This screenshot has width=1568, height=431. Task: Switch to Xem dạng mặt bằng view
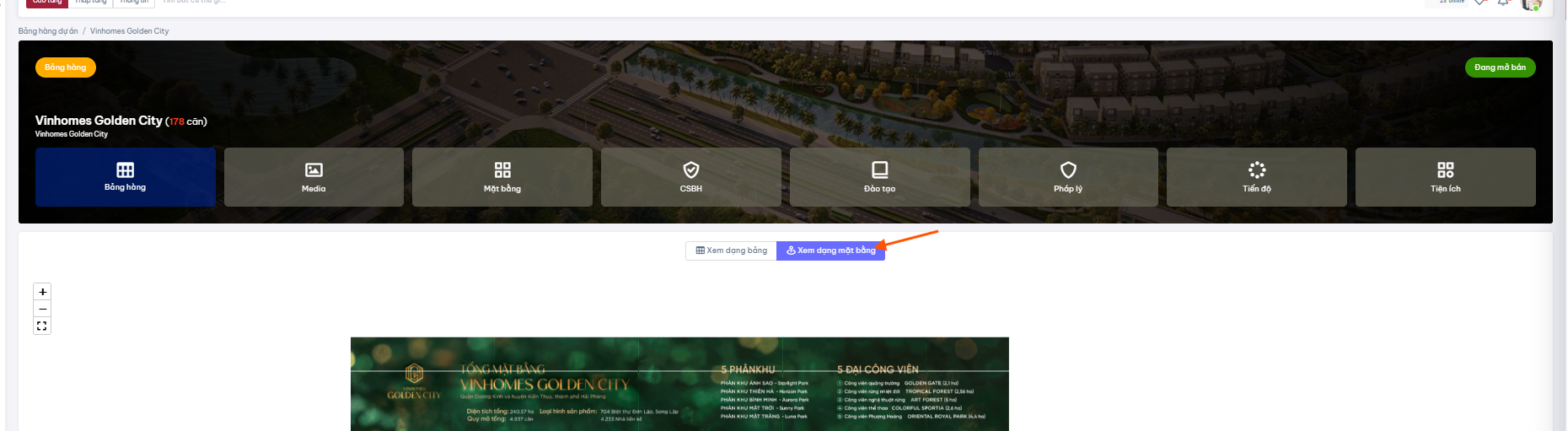click(x=830, y=251)
